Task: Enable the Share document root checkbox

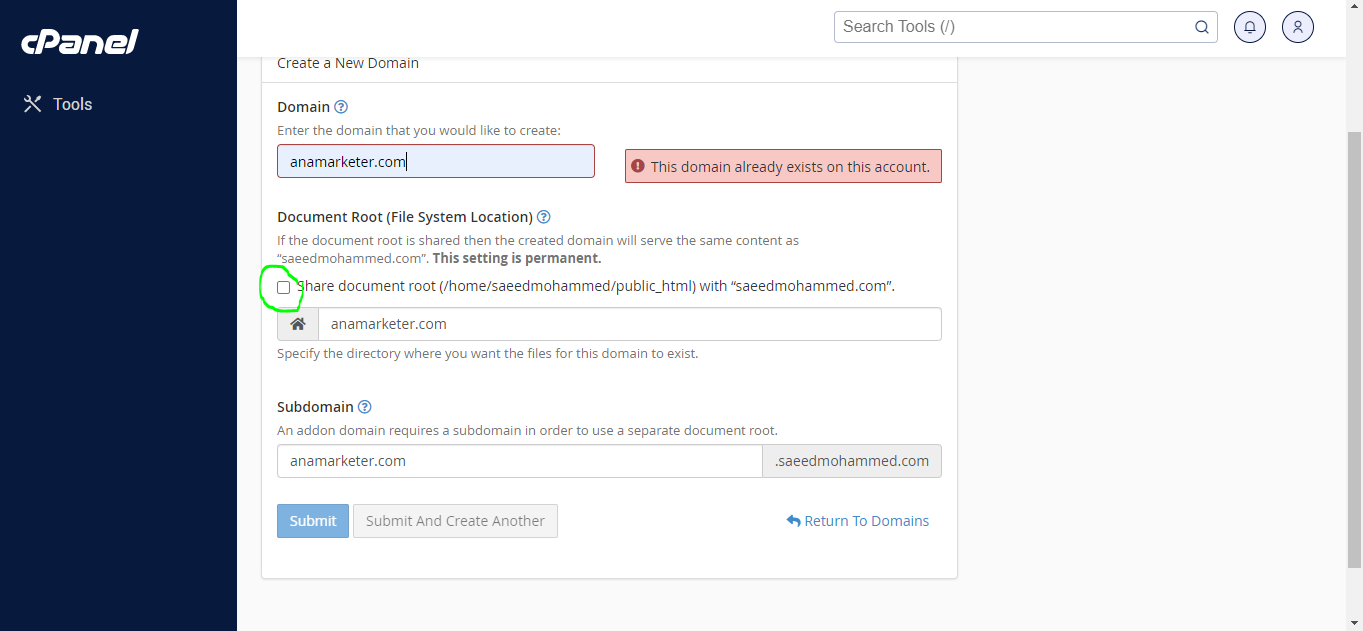Action: (x=284, y=287)
